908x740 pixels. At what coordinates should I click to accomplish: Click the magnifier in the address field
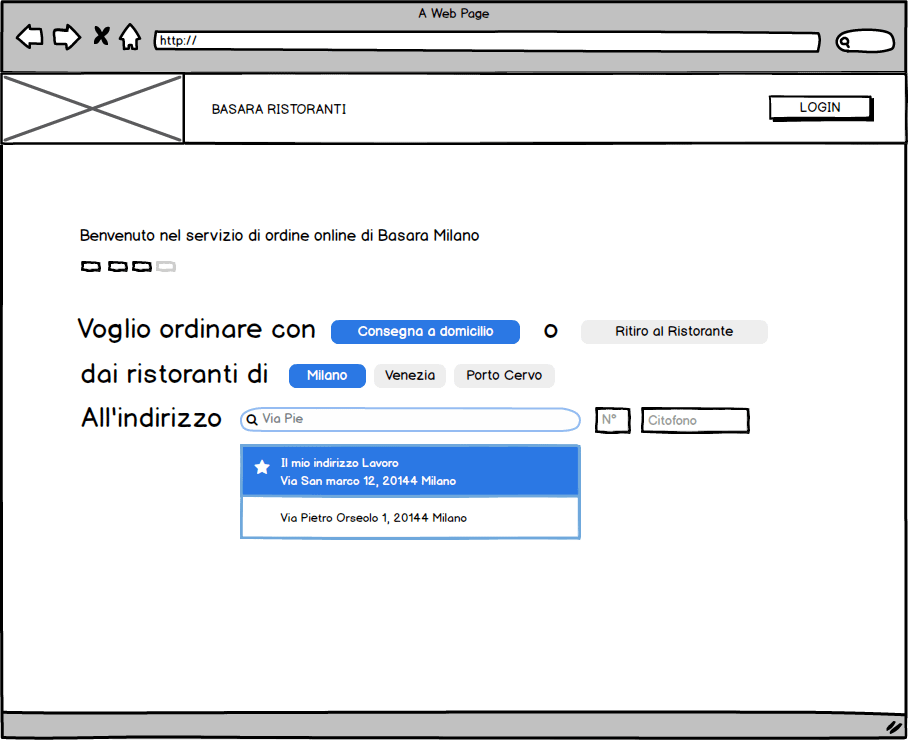click(252, 420)
